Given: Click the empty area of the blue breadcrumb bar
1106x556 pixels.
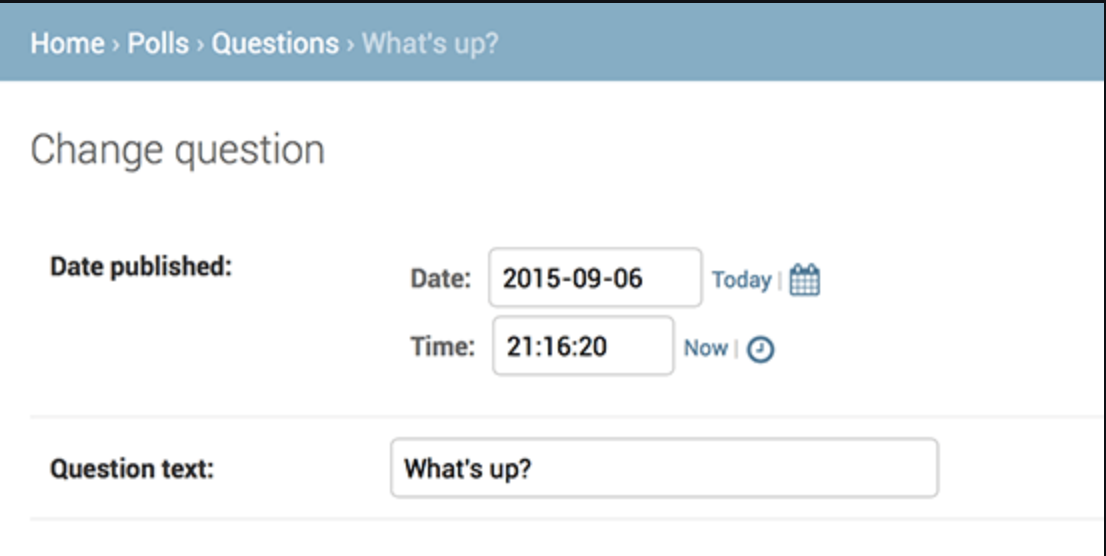Looking at the screenshot, I should pos(800,44).
